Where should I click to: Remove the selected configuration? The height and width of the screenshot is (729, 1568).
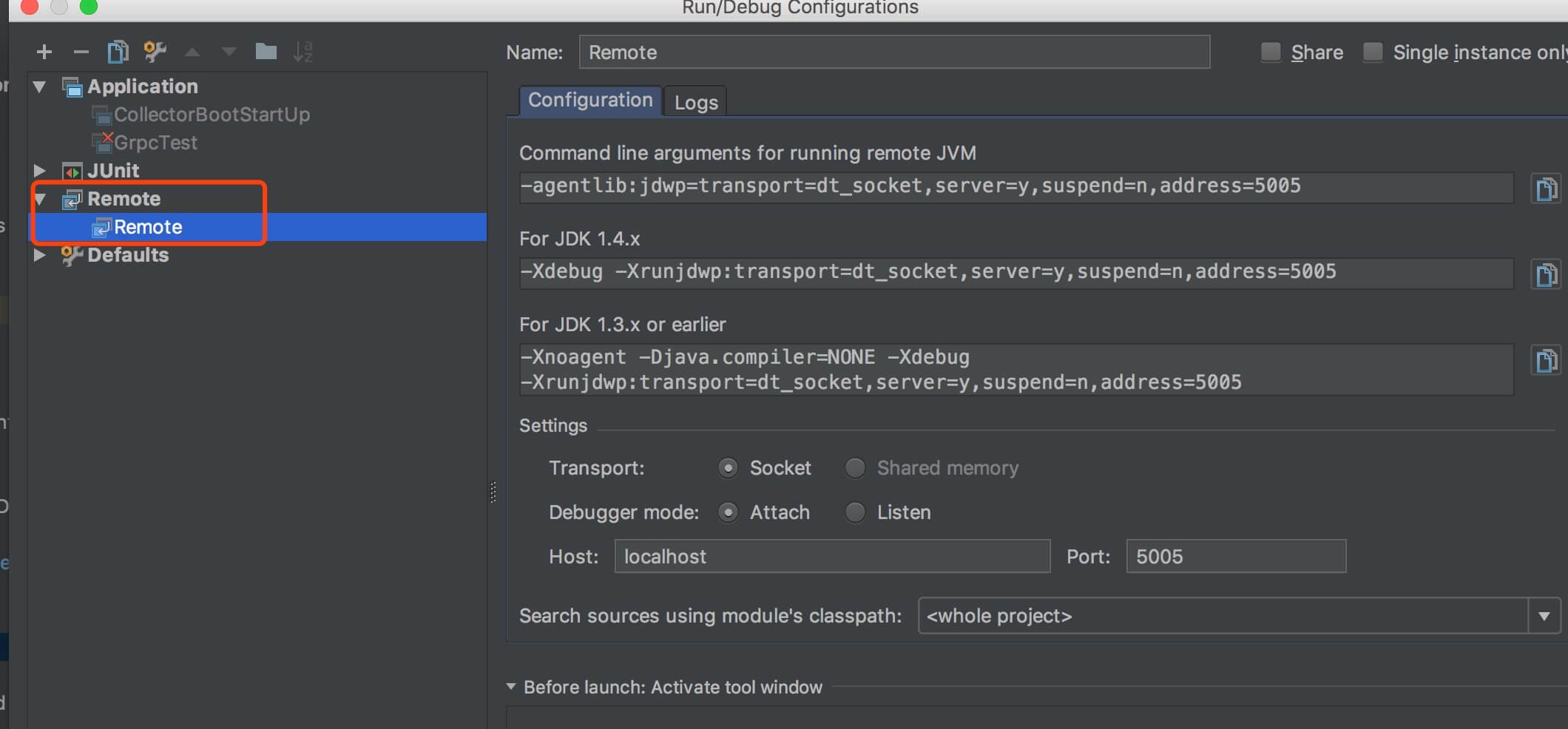(x=81, y=52)
